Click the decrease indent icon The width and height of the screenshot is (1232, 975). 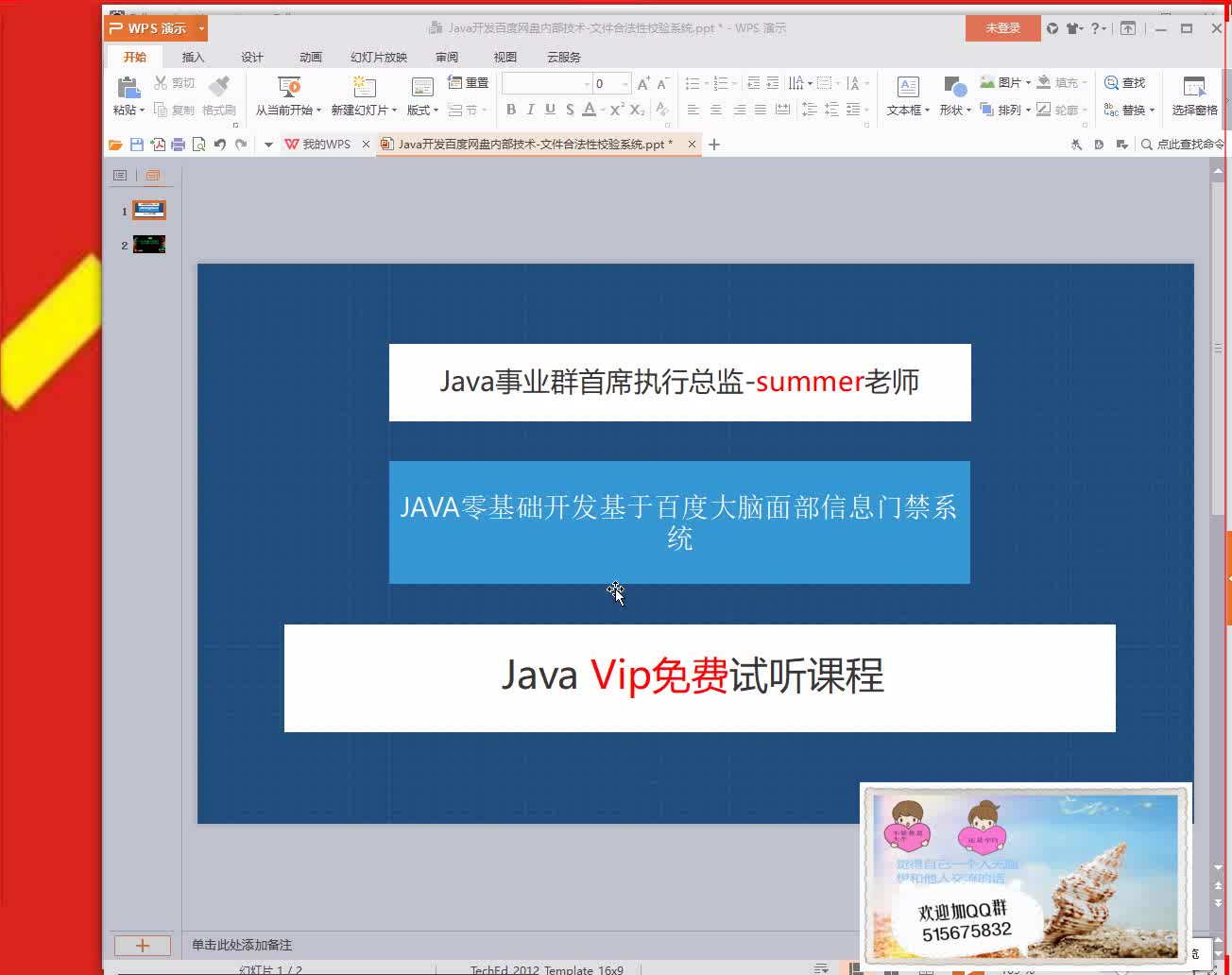point(753,83)
